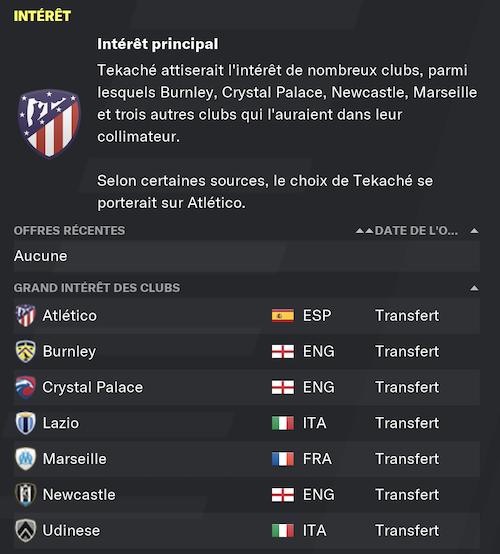
Task: Click the large Atlético Madrid crest
Action: tap(49, 123)
